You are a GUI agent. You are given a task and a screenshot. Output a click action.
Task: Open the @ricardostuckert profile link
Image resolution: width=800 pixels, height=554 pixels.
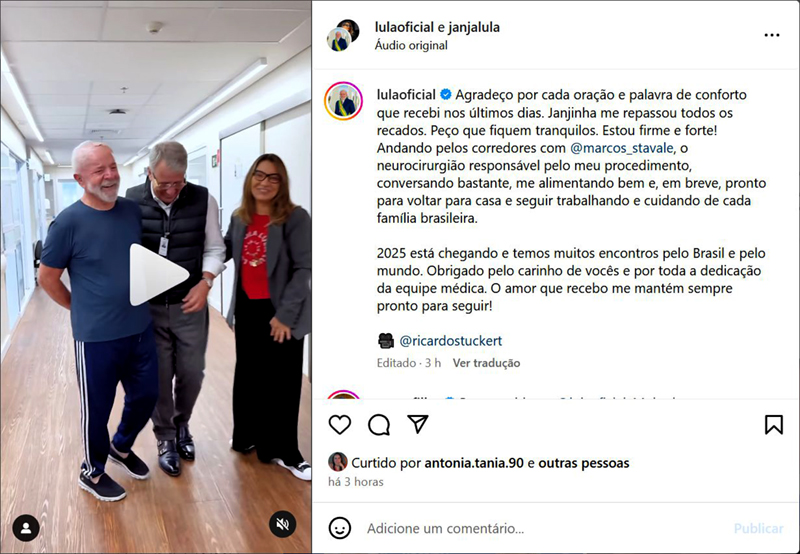[451, 341]
